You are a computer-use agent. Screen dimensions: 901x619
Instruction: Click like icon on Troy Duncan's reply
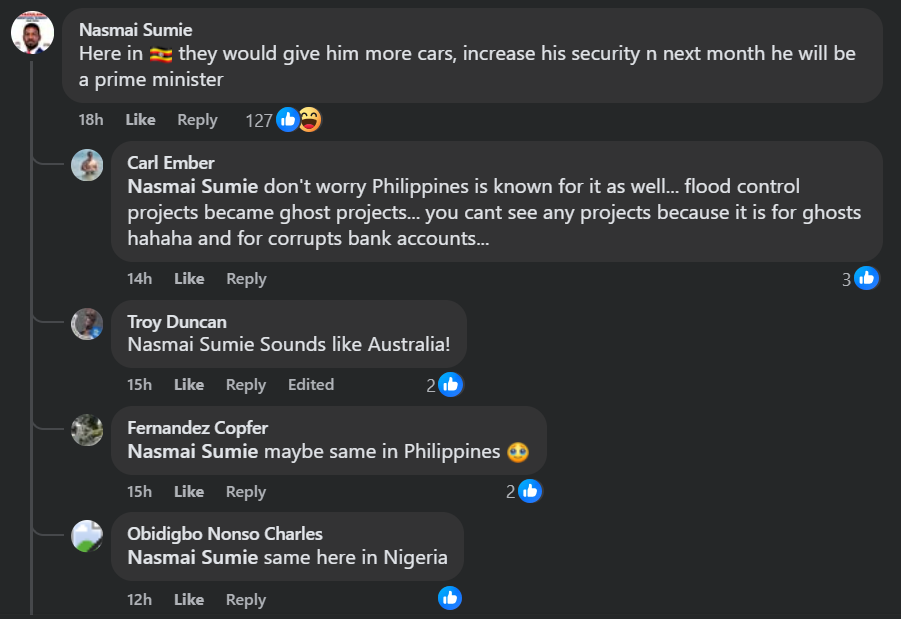pyautogui.click(x=451, y=385)
